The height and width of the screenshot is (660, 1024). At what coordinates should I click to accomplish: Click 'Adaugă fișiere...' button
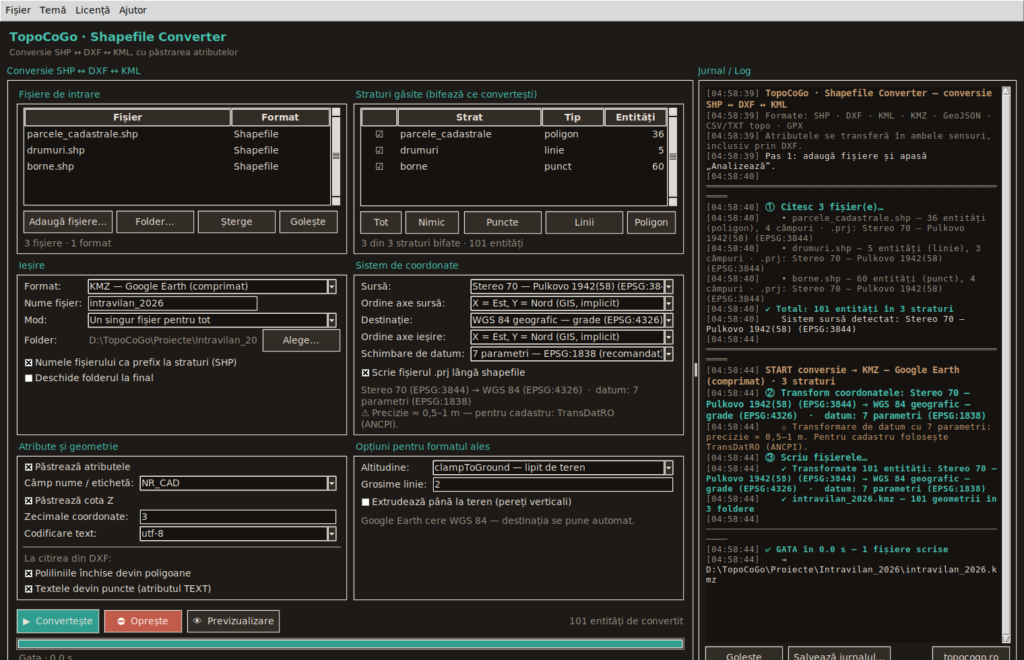click(x=68, y=222)
